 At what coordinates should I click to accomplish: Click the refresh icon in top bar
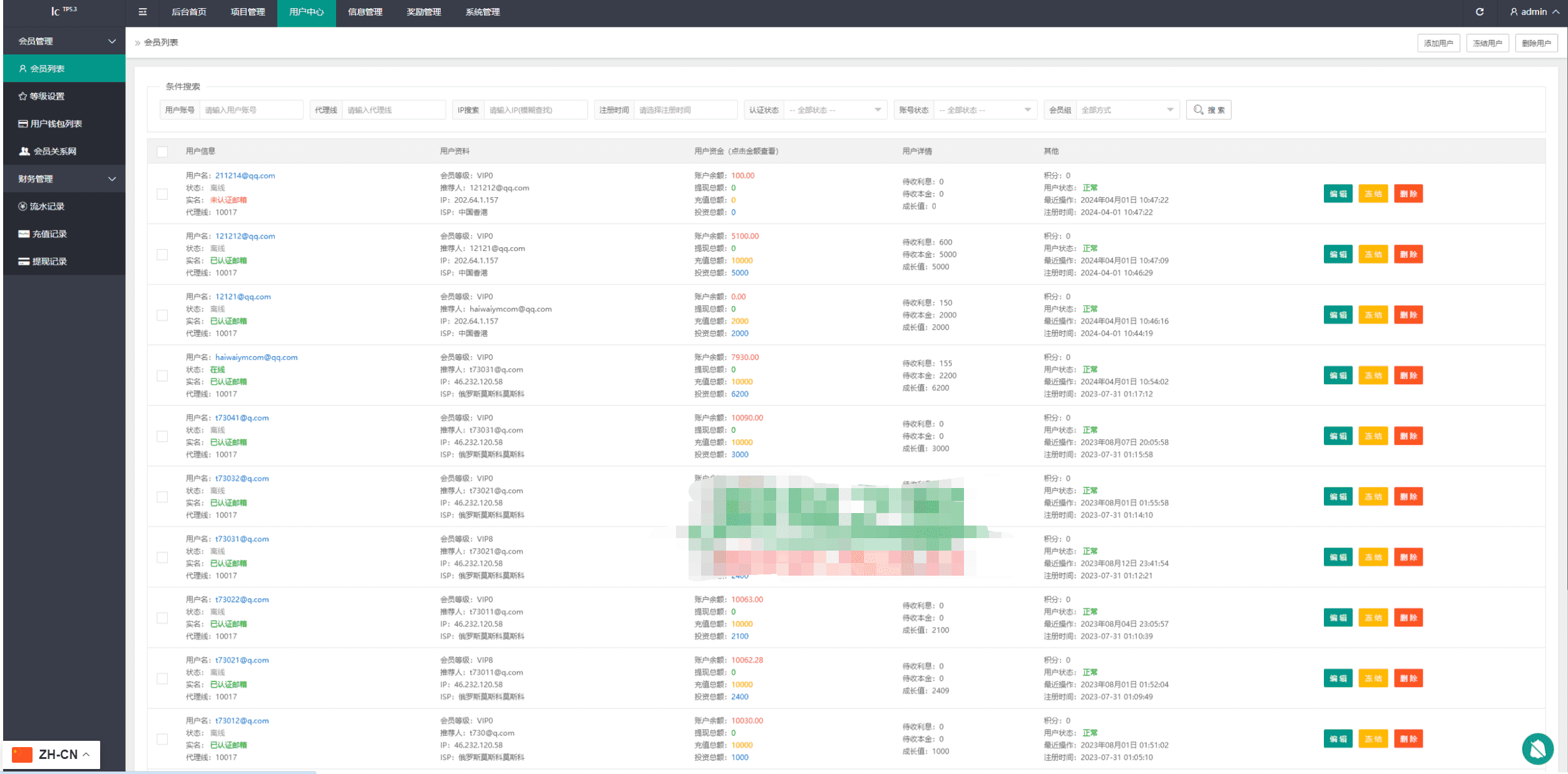1480,12
